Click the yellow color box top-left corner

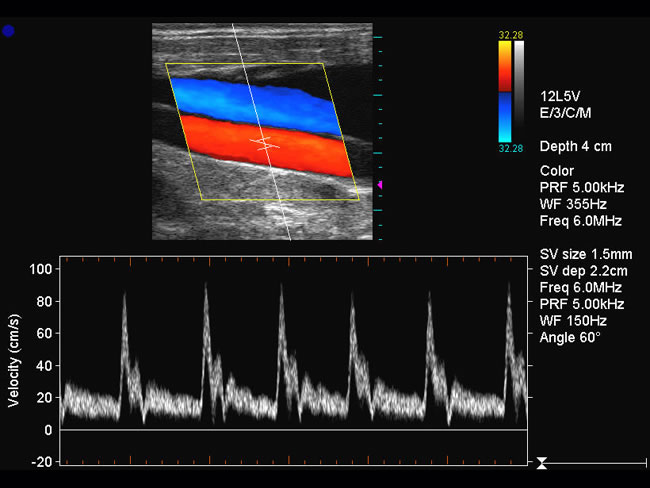[166, 64]
